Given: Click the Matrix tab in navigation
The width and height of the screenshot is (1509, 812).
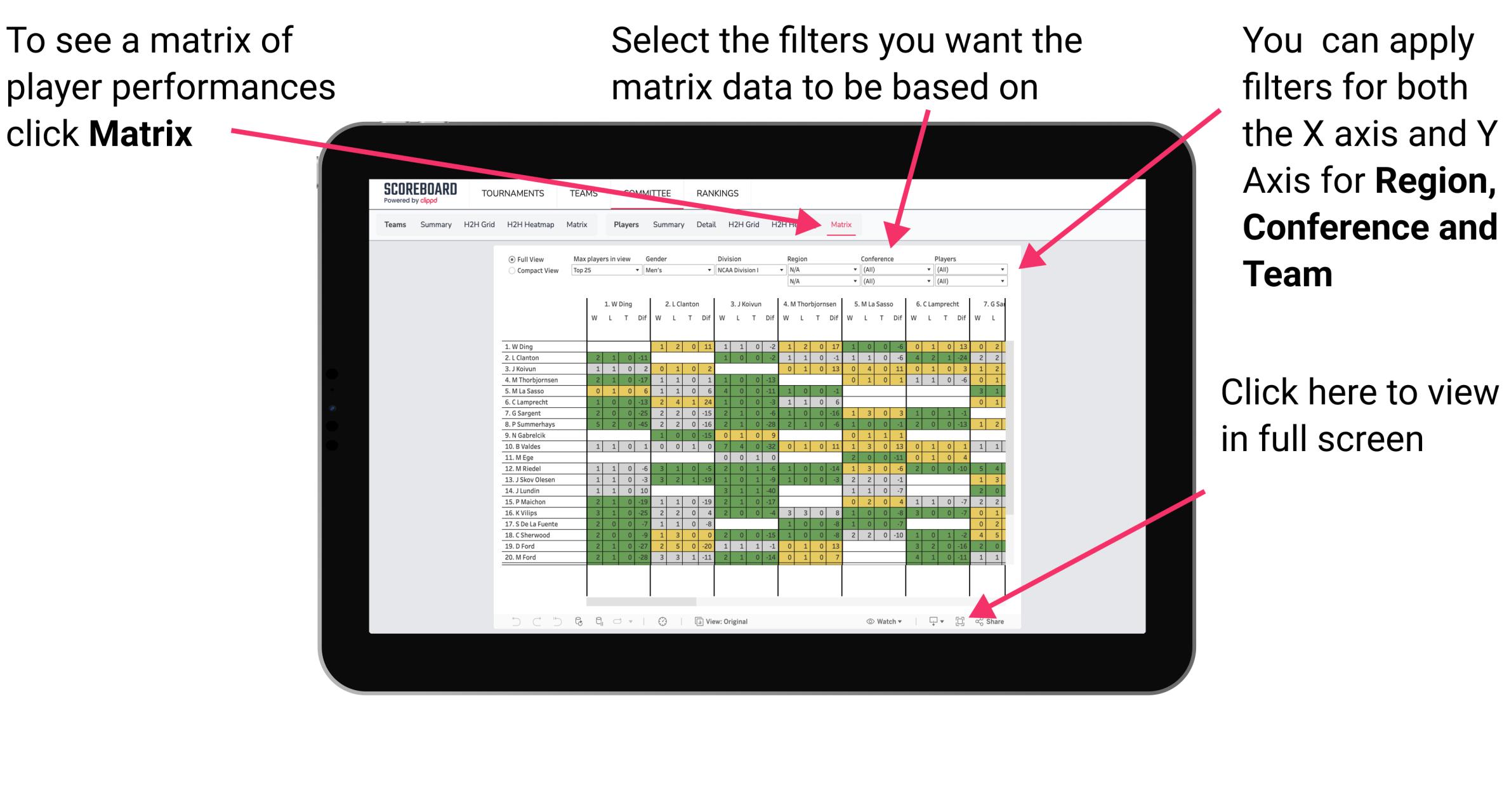Looking at the screenshot, I should pos(840,224).
